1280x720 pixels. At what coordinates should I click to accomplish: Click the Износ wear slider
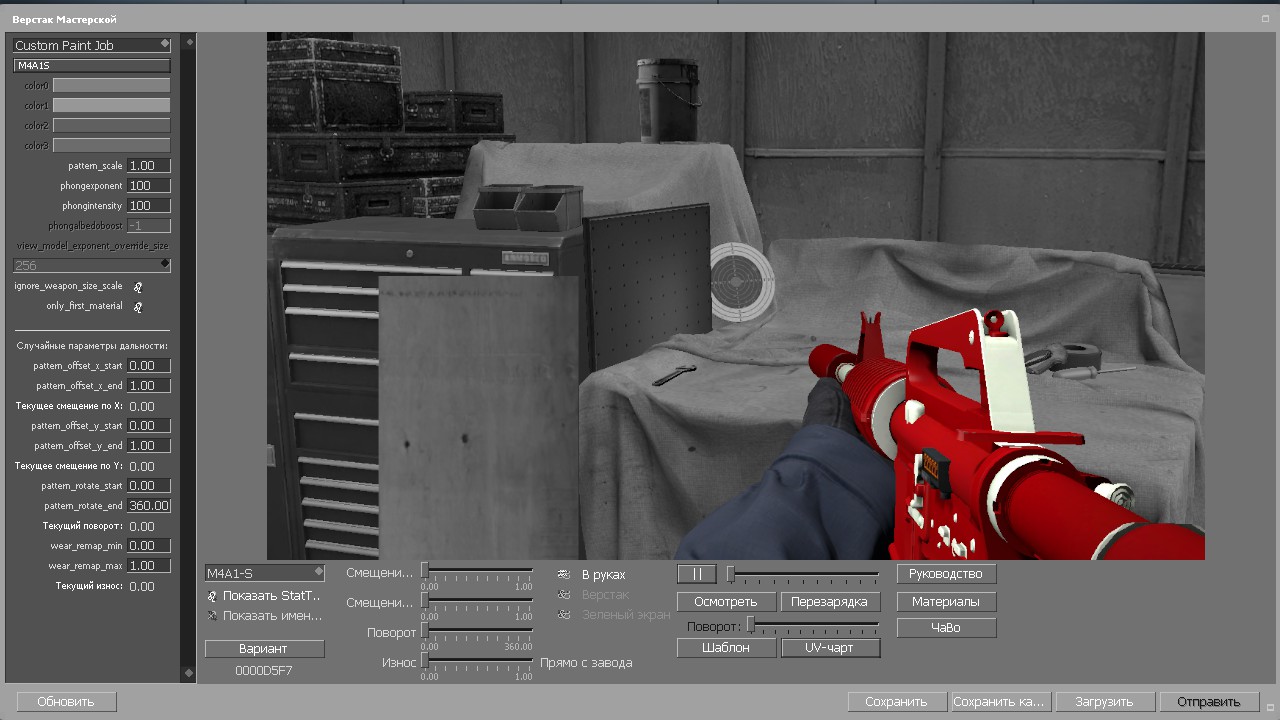click(x=477, y=661)
